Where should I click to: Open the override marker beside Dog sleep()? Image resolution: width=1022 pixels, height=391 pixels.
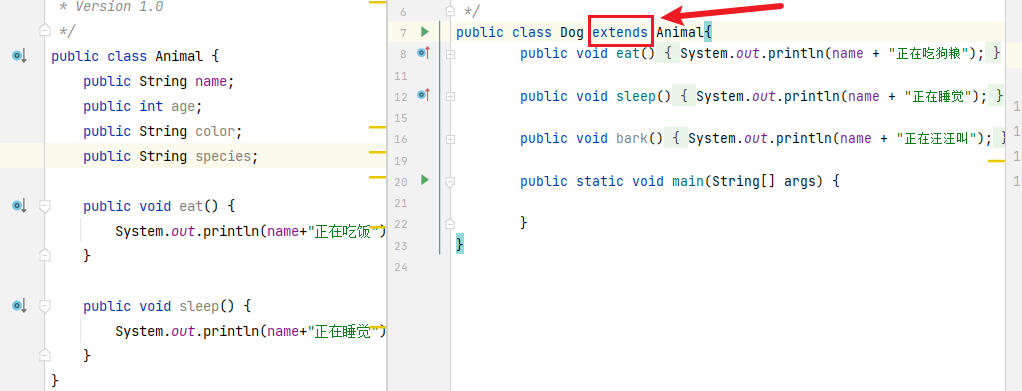tap(424, 96)
